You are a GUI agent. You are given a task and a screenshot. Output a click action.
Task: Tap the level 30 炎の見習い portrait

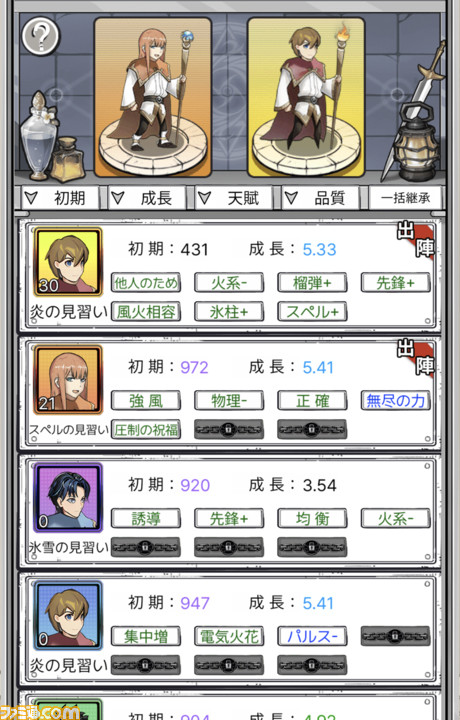(x=68, y=262)
